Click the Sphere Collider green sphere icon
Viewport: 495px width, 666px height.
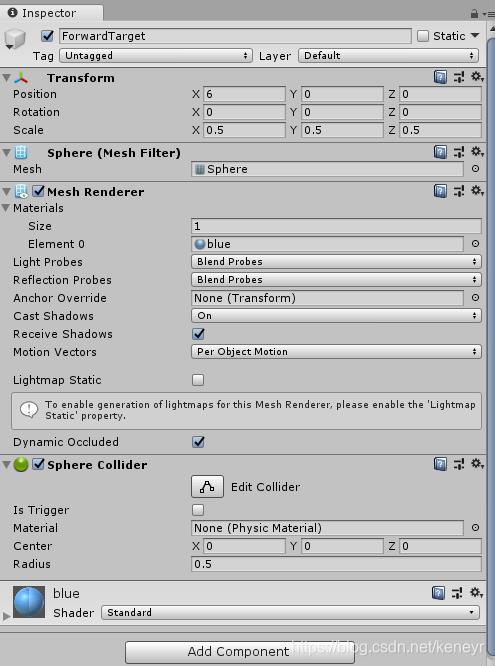click(21, 464)
